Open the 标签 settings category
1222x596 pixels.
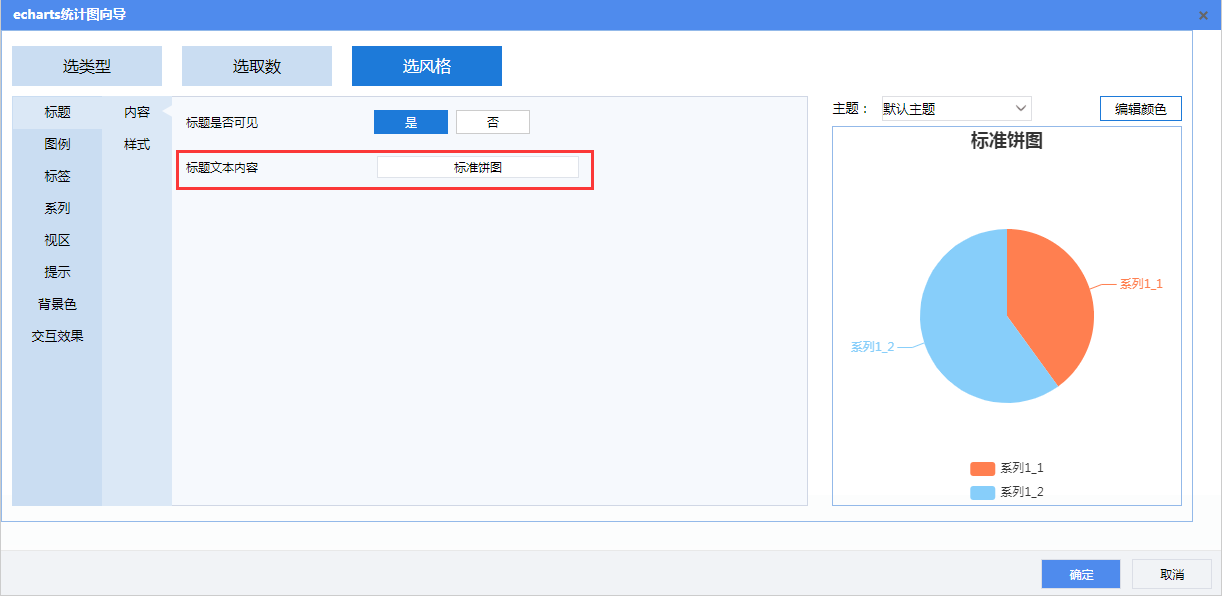tap(57, 176)
